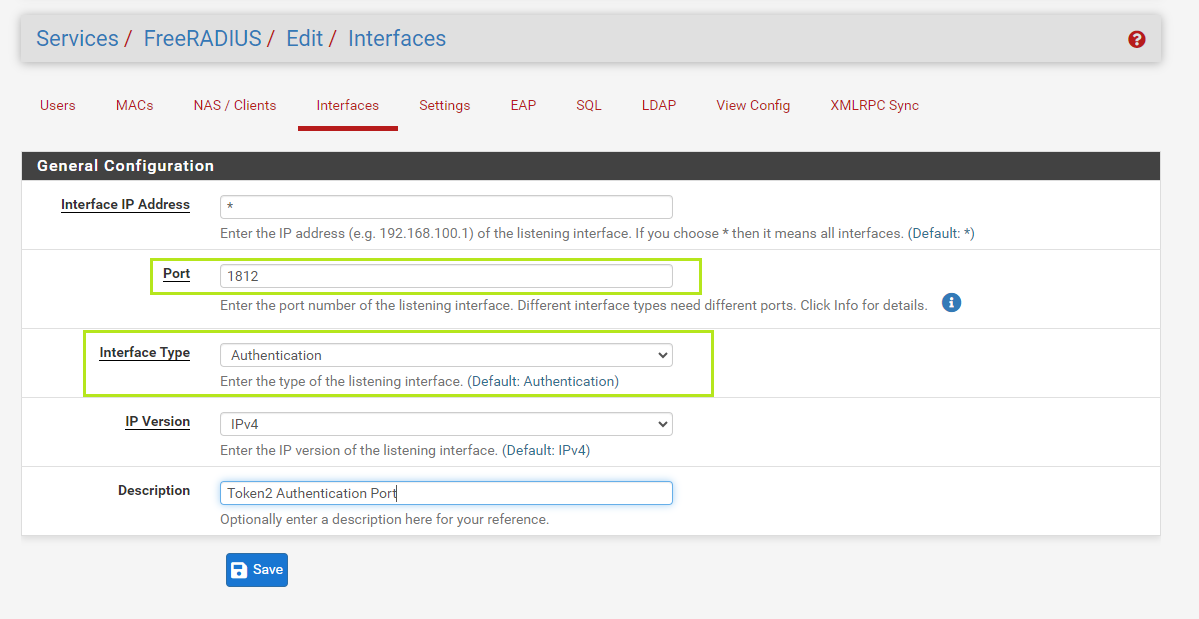This screenshot has height=619, width=1199.
Task: Click into the Port input field
Action: tap(447, 276)
